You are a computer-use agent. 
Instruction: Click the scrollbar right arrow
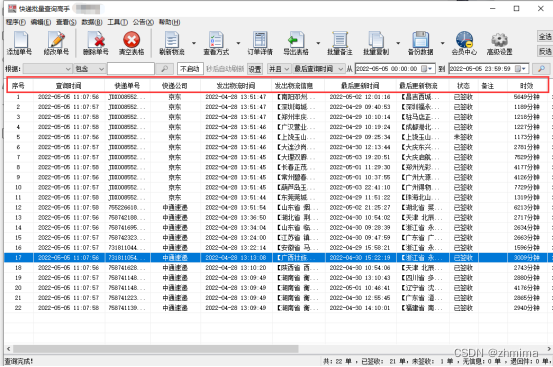549,349
